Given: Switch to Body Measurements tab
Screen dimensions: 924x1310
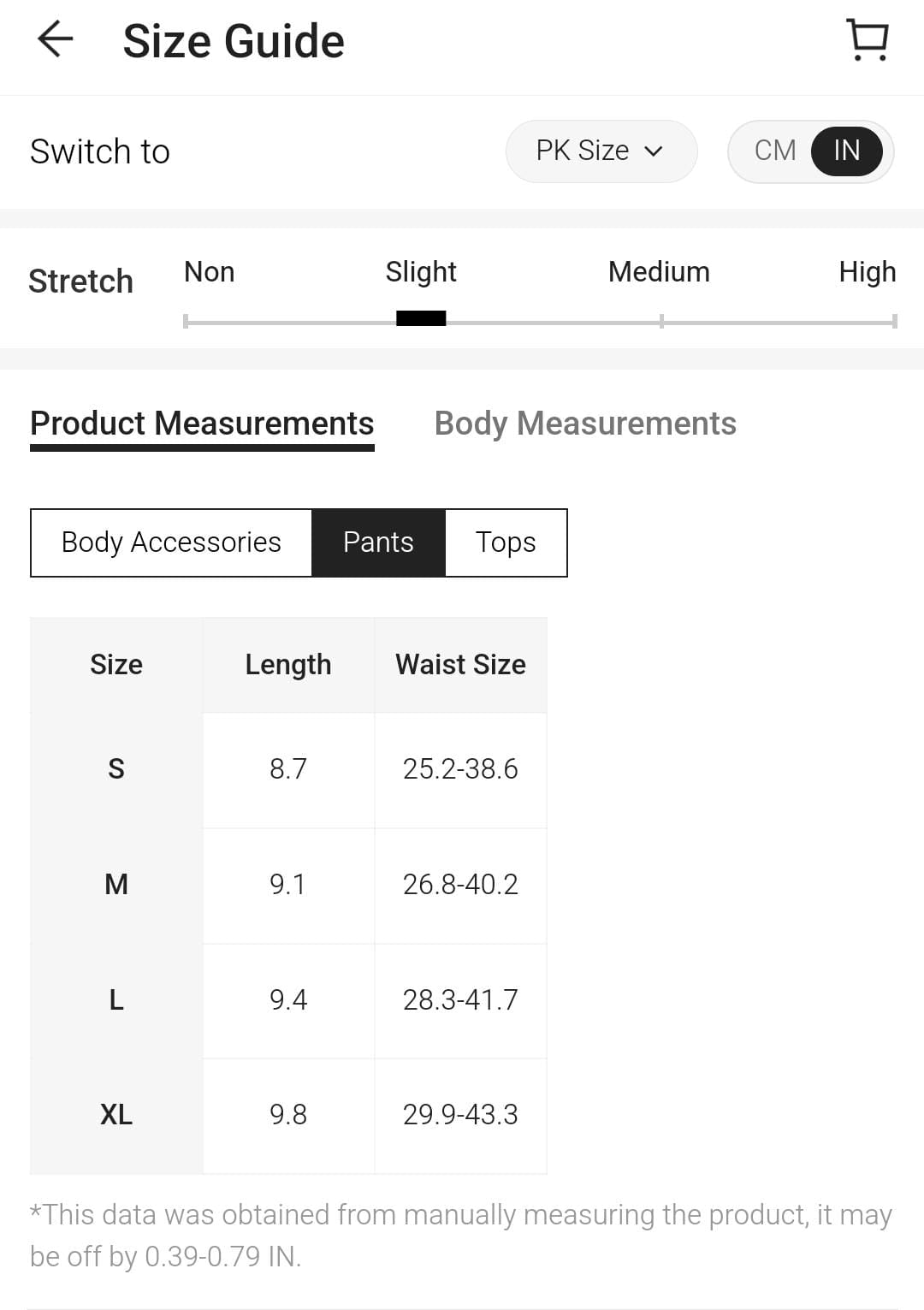Looking at the screenshot, I should 585,424.
